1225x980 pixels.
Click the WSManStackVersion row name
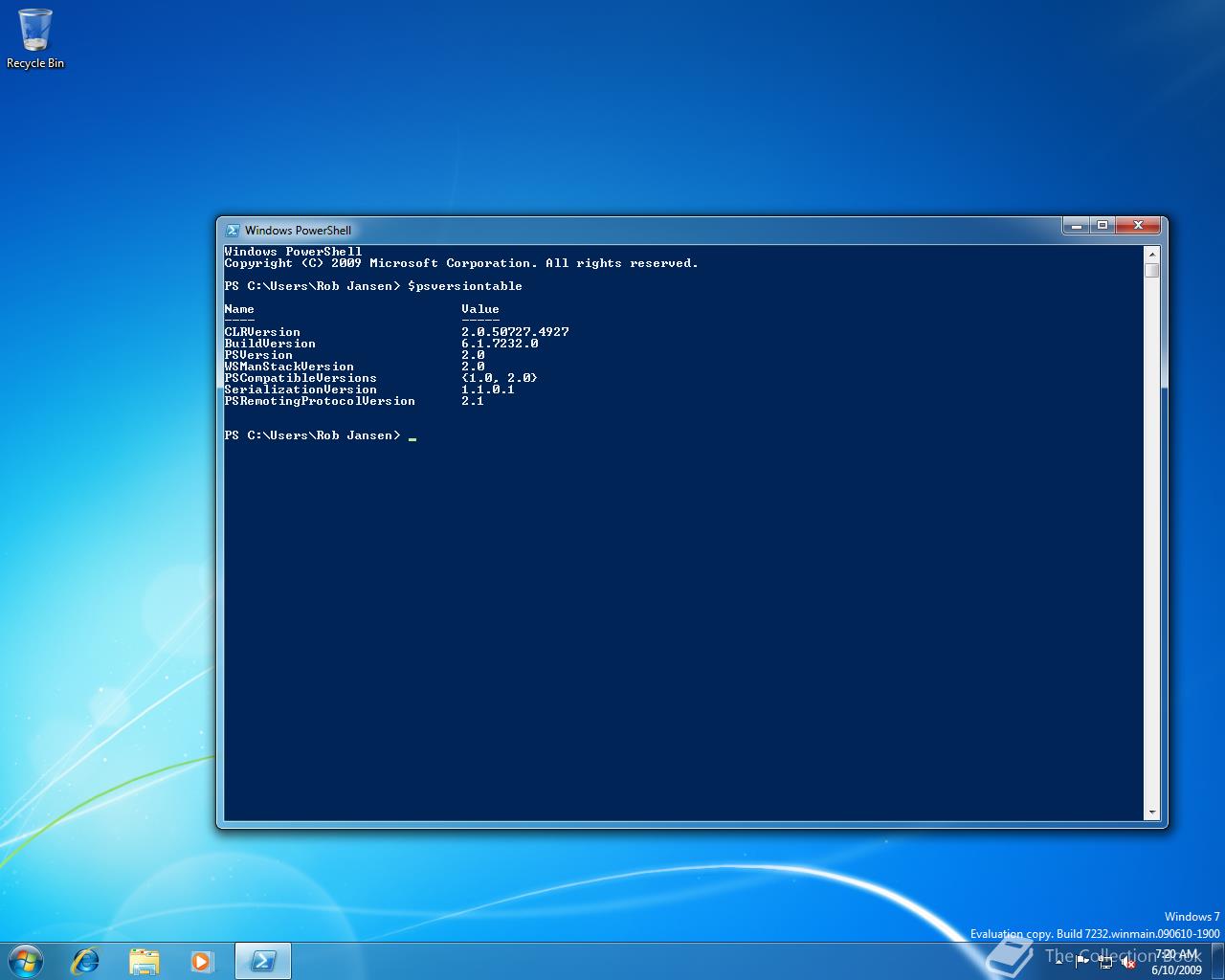[x=289, y=367]
